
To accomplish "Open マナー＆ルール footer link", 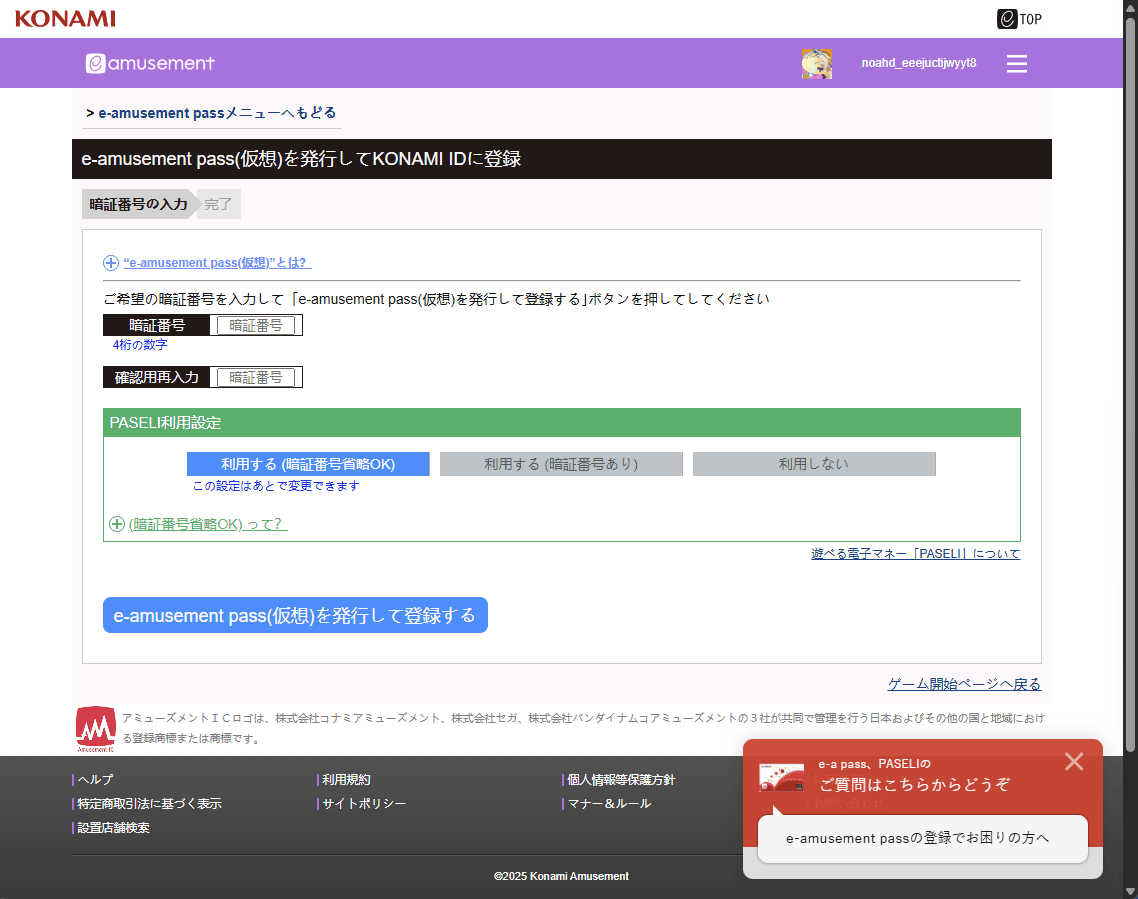I will pyautogui.click(x=607, y=804).
